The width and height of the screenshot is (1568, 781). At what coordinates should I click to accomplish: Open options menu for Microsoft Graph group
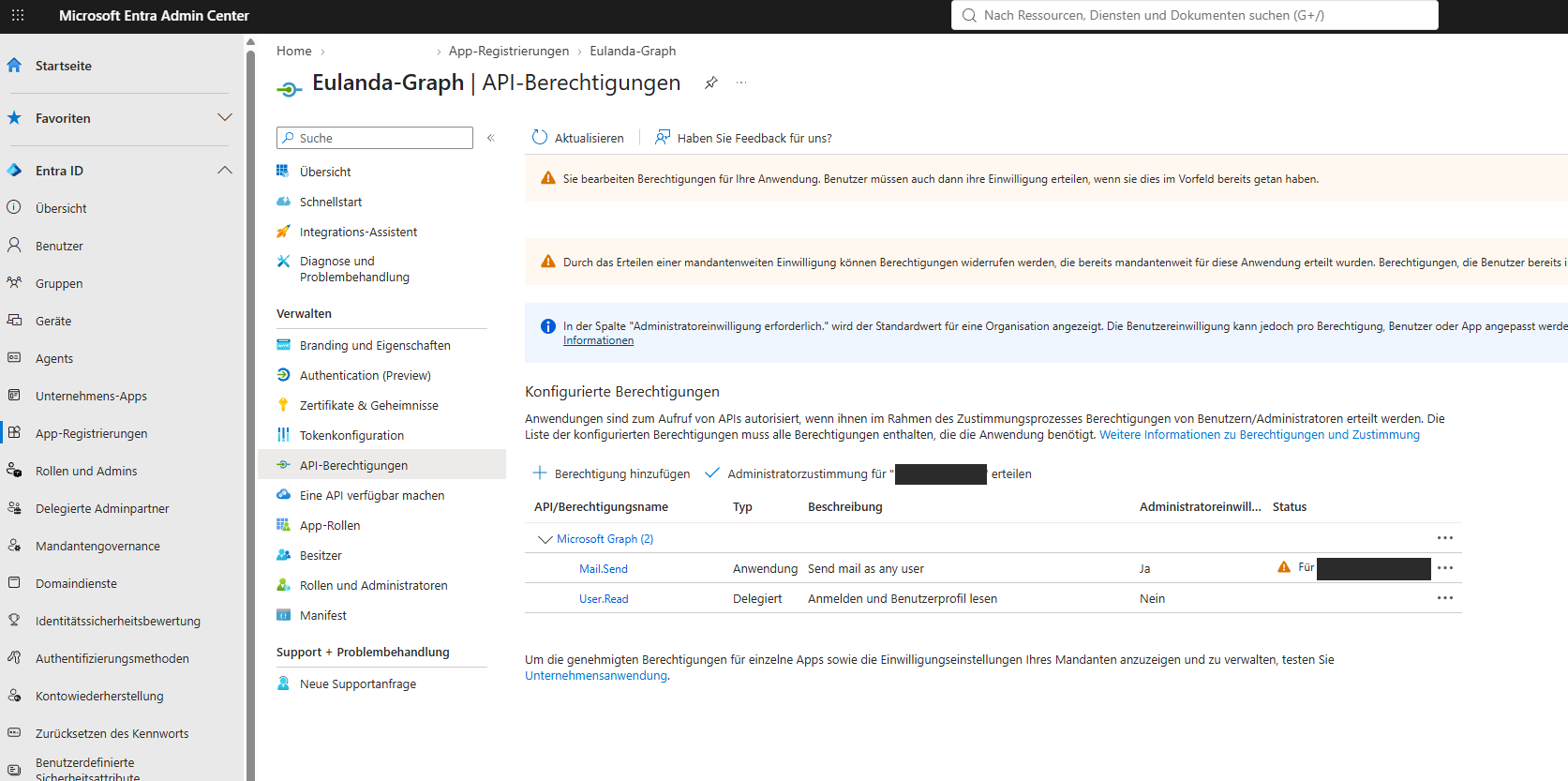(1445, 538)
